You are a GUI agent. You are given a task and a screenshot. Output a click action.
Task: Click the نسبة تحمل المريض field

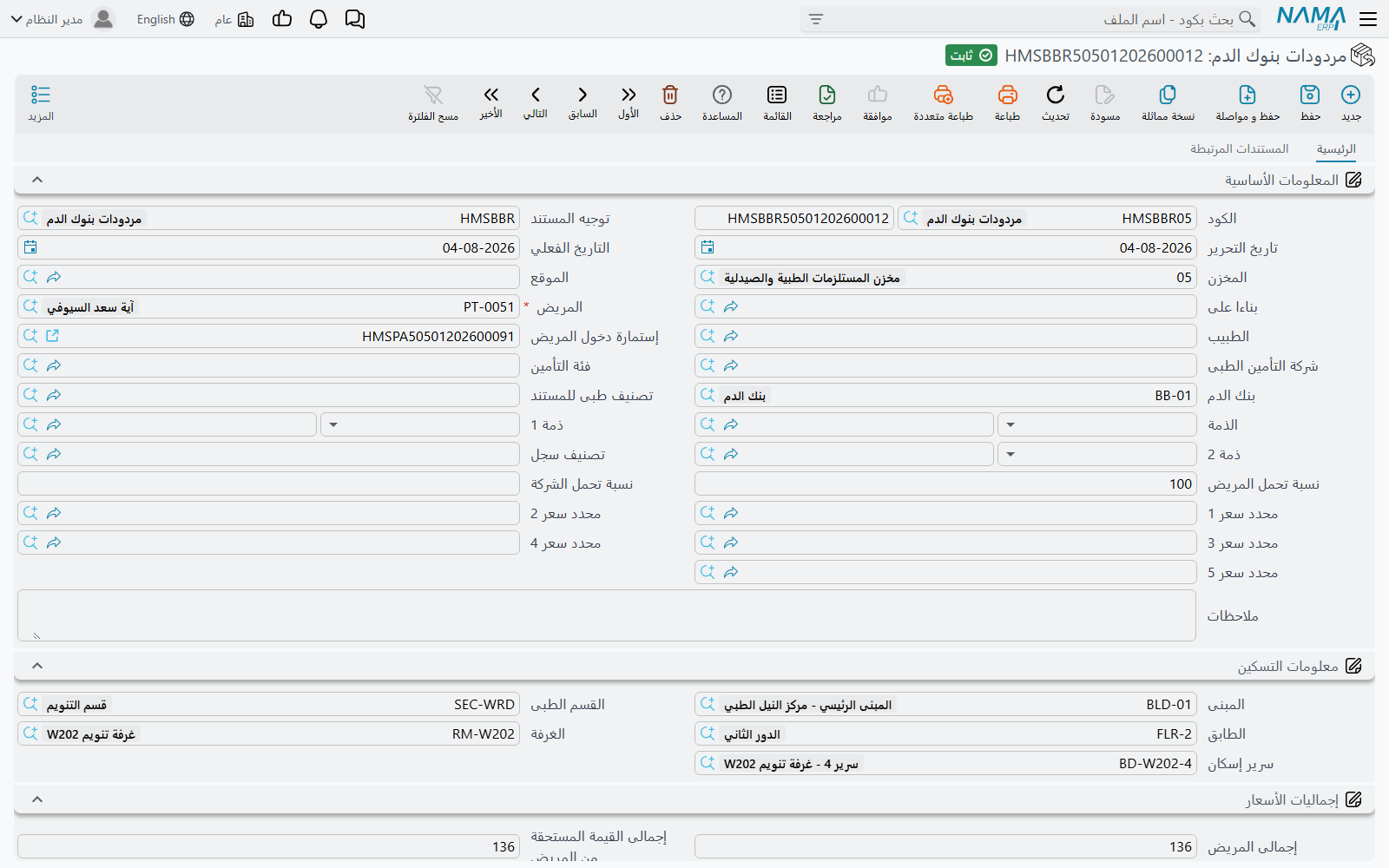point(945,483)
